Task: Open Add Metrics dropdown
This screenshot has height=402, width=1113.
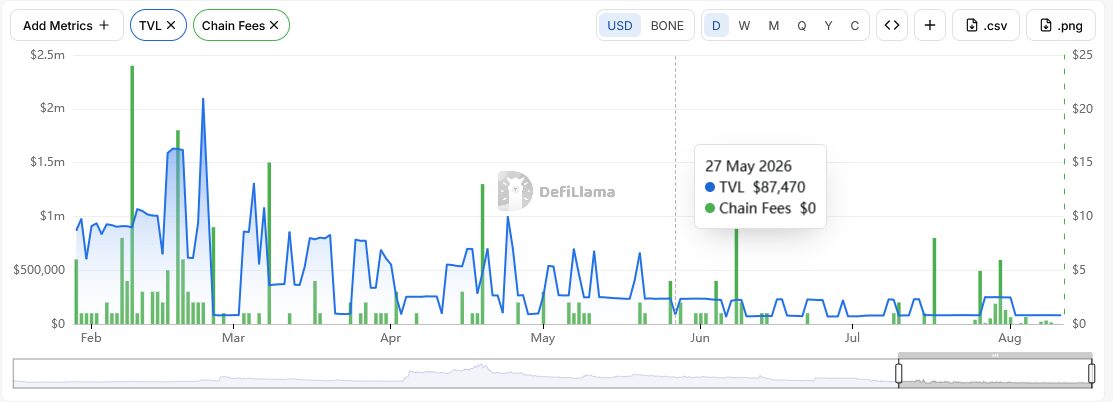Action: (66, 25)
